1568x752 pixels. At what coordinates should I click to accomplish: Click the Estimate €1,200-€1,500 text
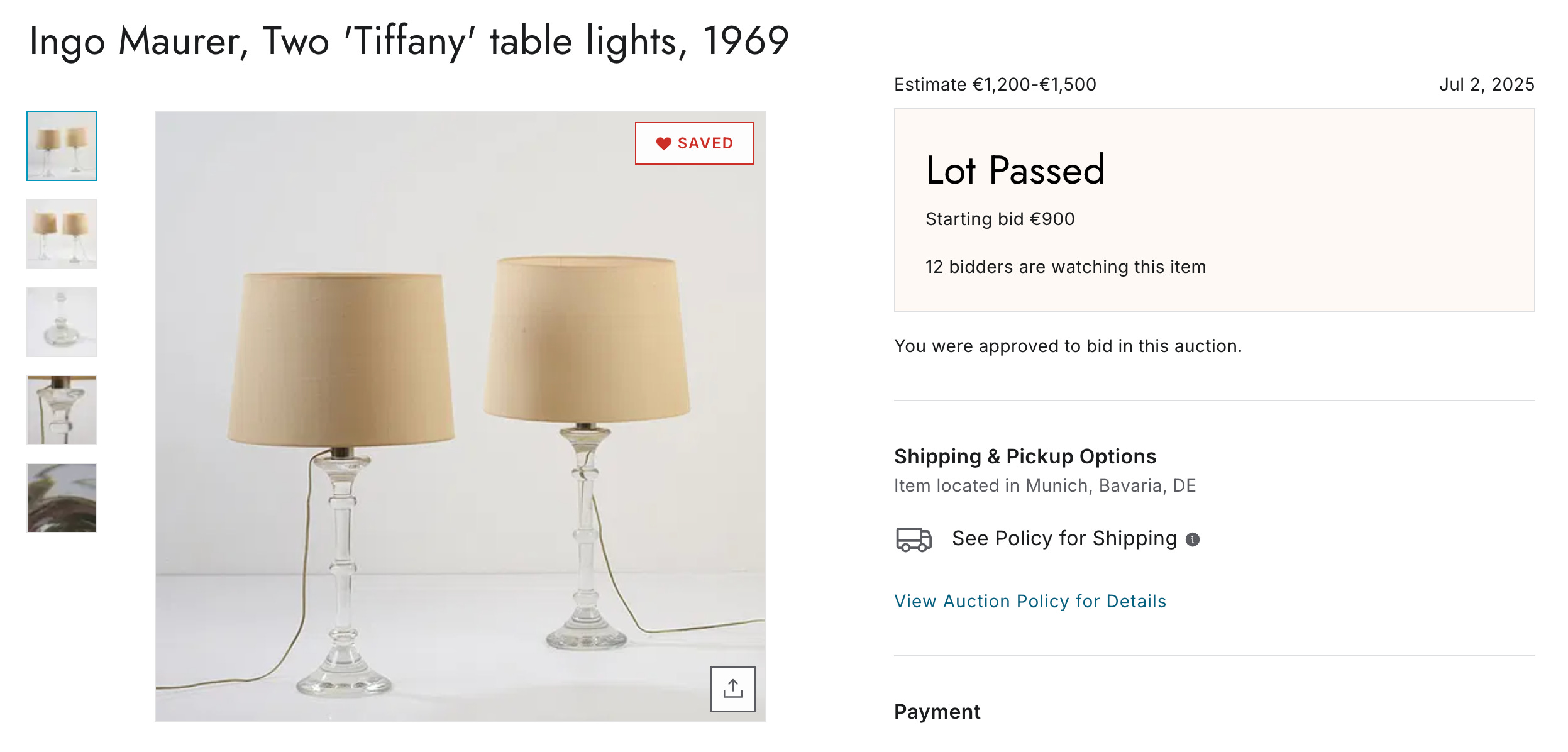point(995,84)
